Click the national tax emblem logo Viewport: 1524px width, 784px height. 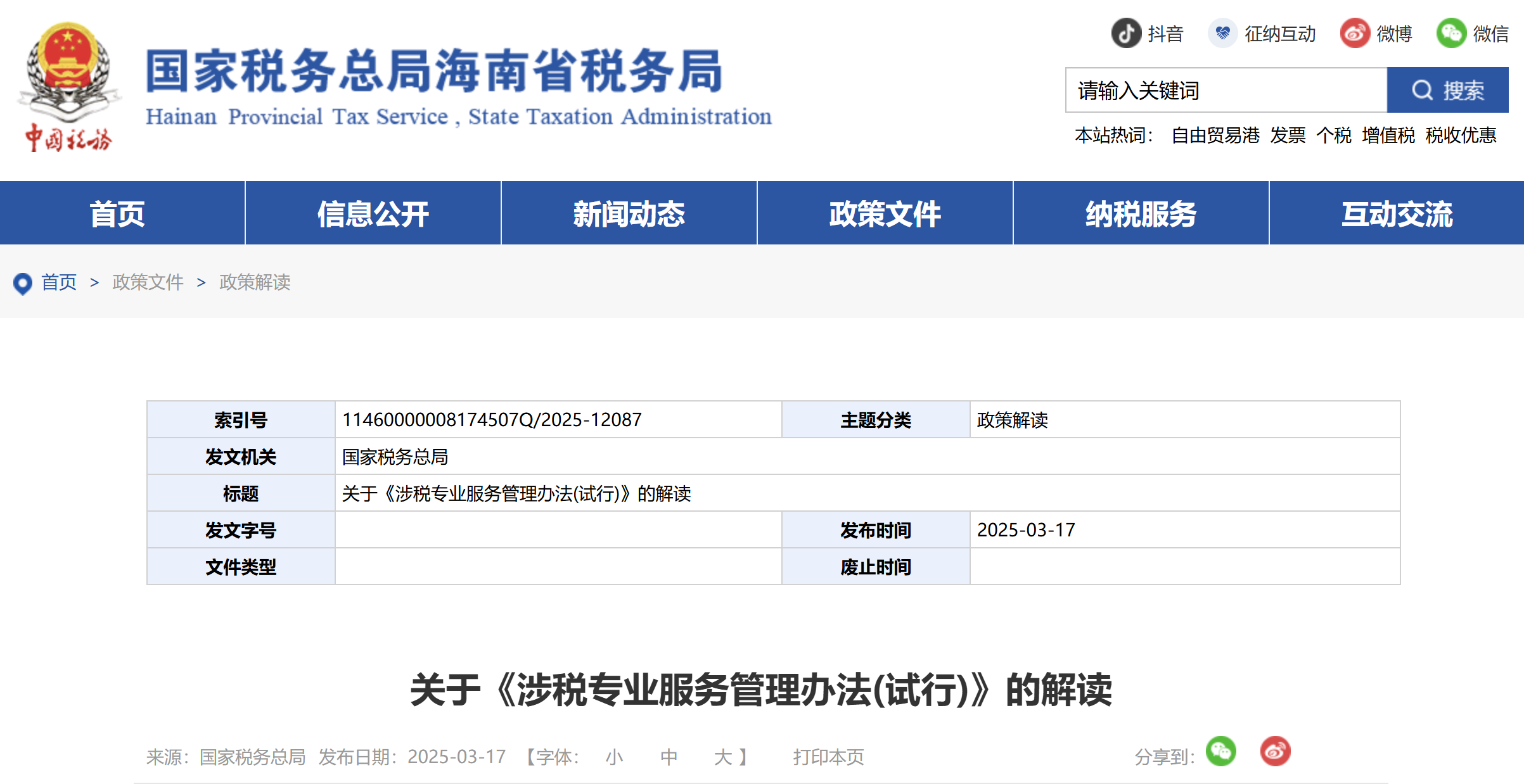tap(68, 82)
